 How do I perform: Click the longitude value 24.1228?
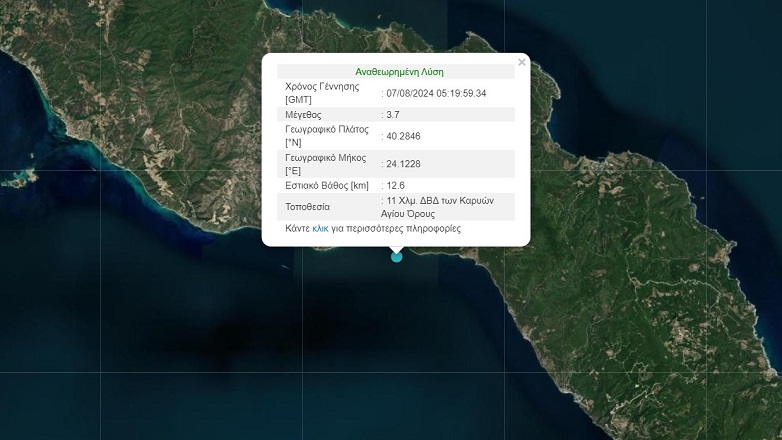click(x=402, y=164)
